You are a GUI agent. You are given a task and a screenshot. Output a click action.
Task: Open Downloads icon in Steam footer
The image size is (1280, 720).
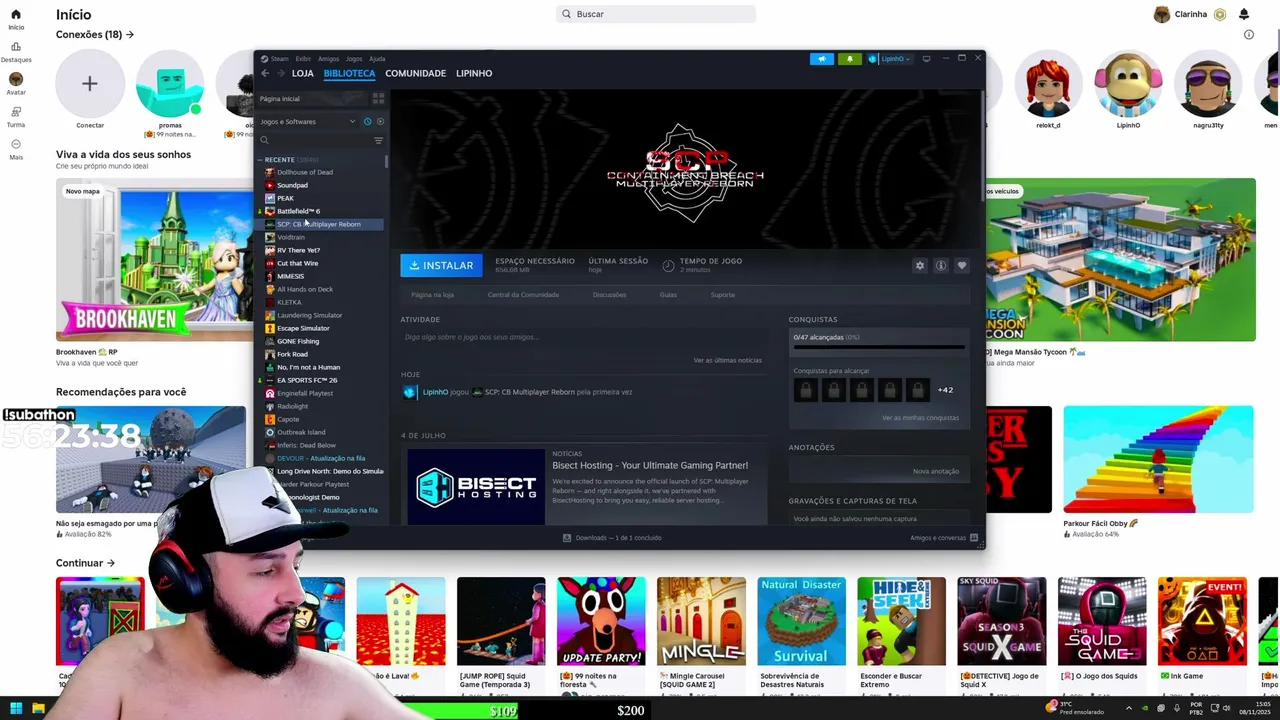coord(567,537)
